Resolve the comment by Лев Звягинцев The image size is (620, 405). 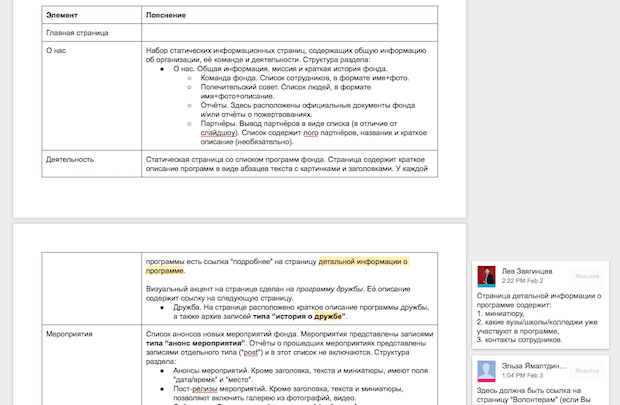coord(587,276)
